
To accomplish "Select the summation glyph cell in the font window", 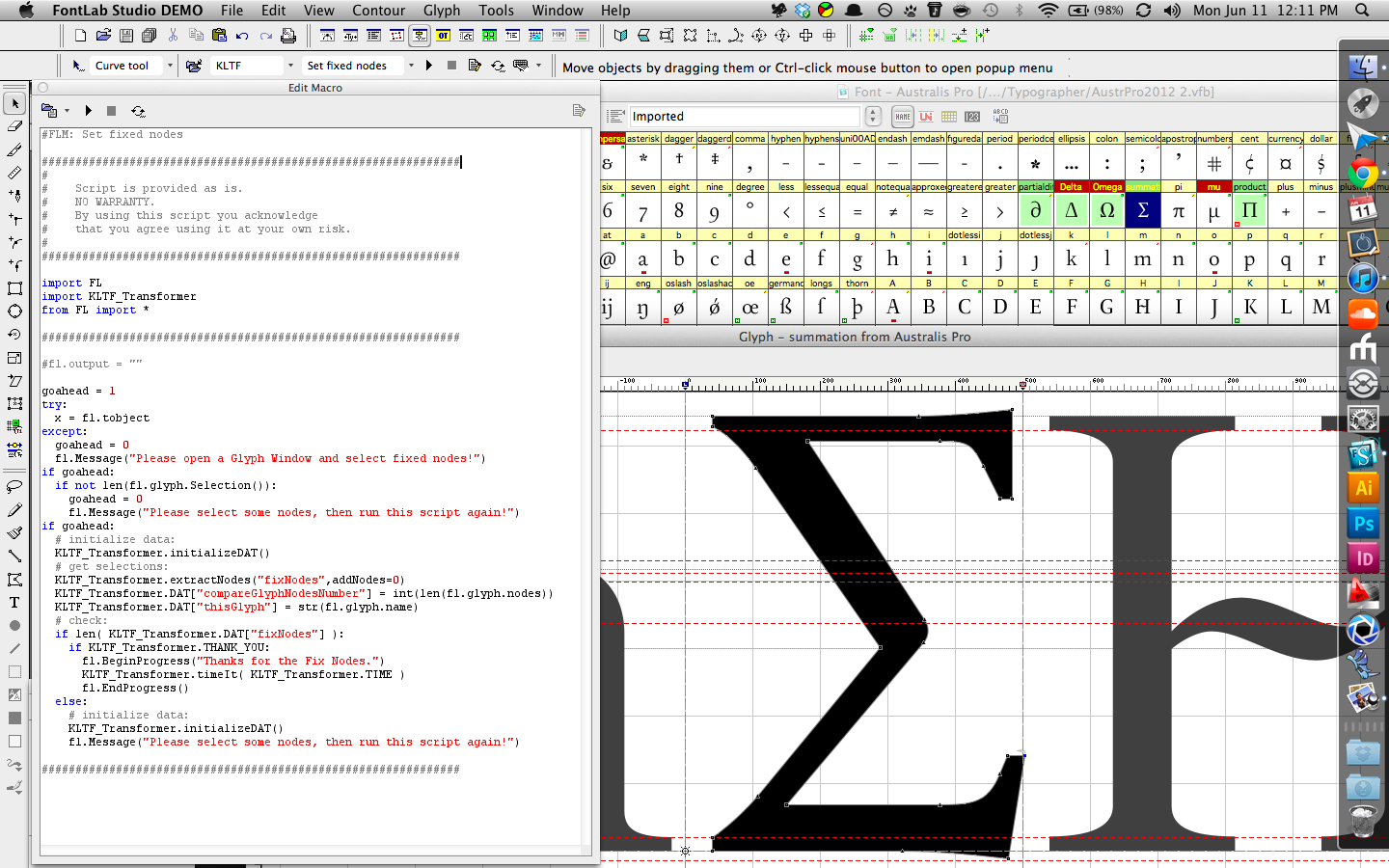I will 1142,208.
